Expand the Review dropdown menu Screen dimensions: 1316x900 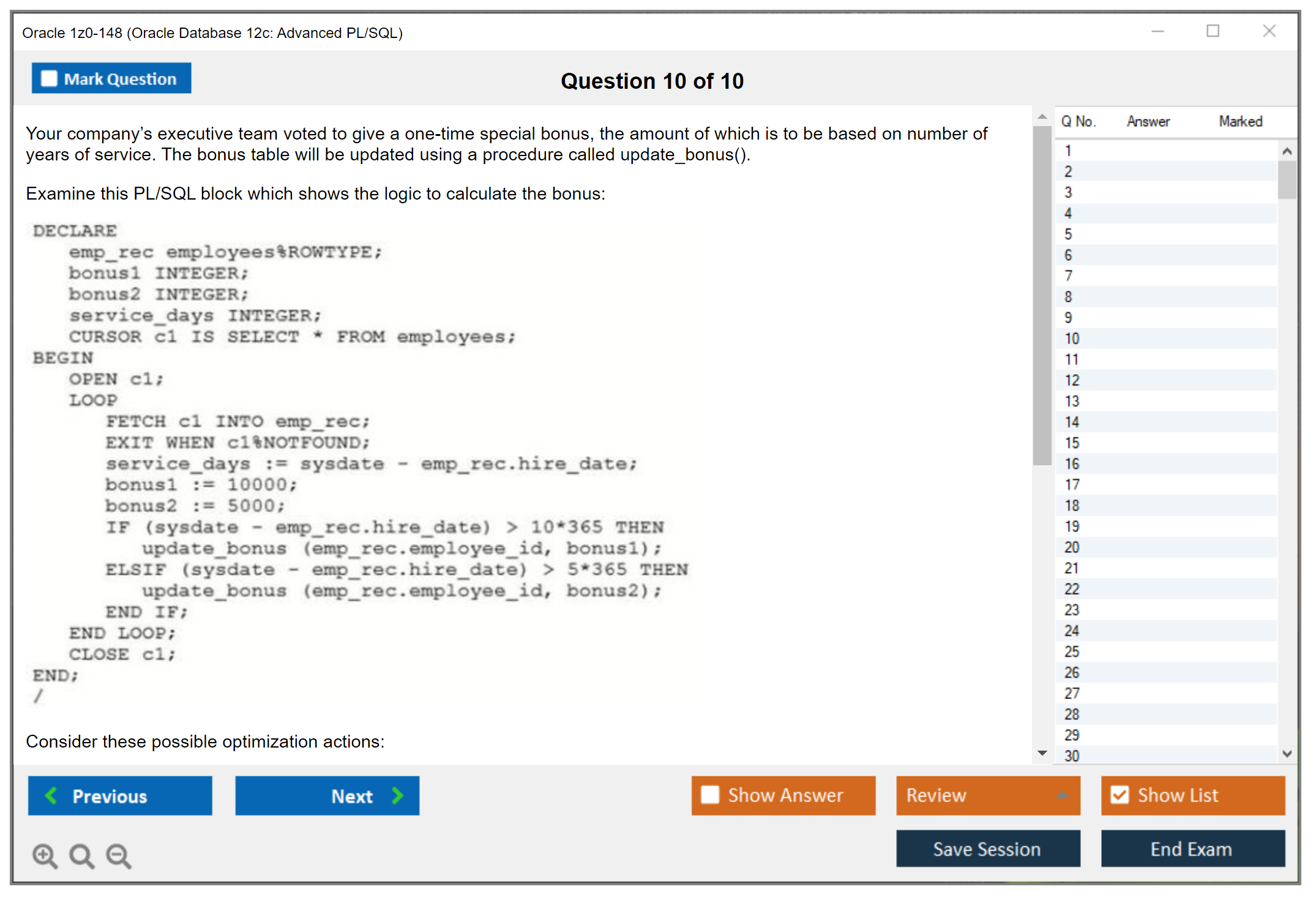point(1063,795)
